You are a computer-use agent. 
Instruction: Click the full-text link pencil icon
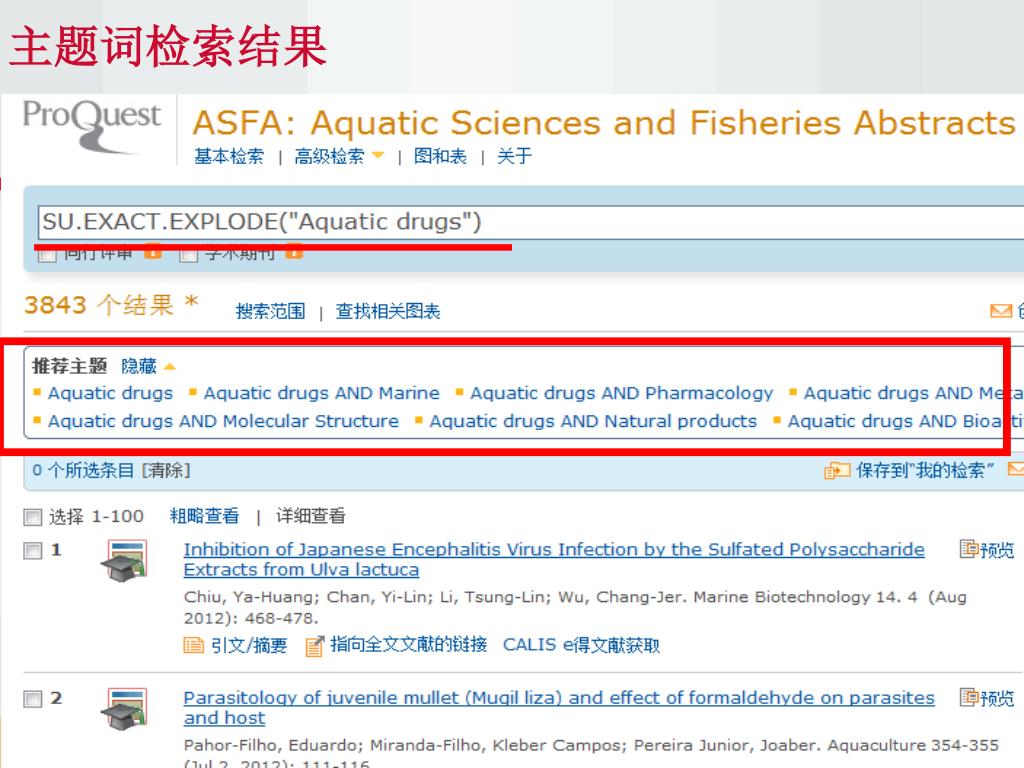click(314, 646)
